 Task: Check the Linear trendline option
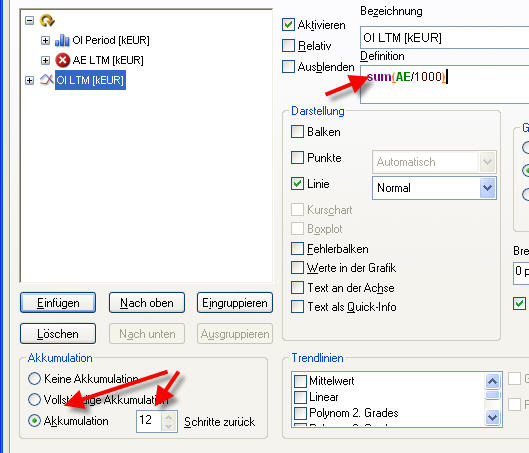(300, 397)
